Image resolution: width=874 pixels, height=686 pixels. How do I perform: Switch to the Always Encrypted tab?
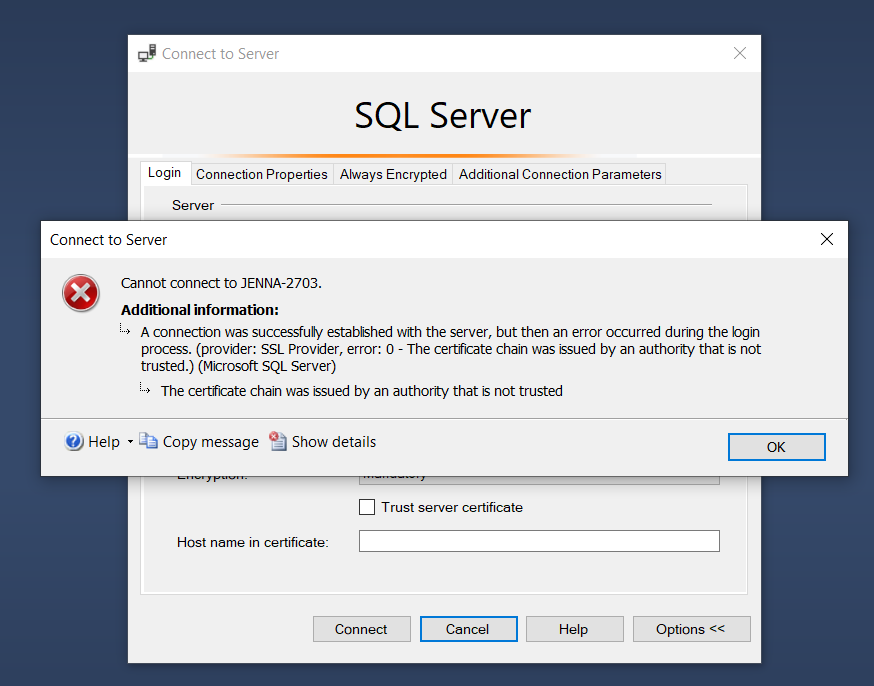click(x=392, y=173)
